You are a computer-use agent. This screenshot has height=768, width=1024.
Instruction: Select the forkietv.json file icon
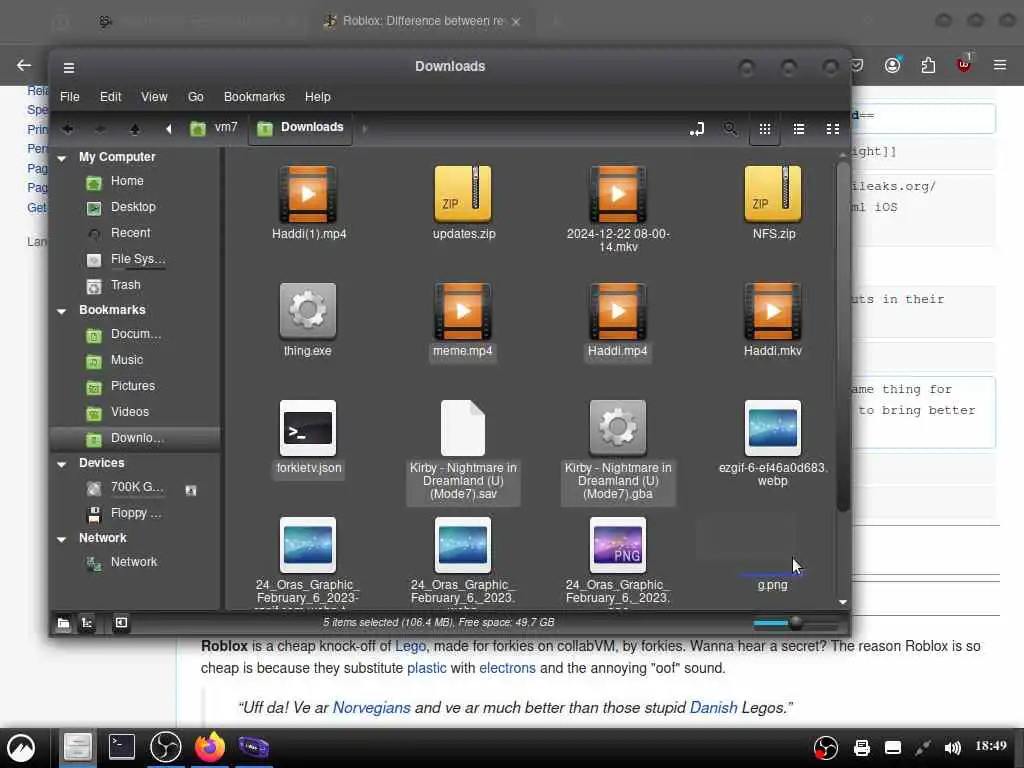pos(308,428)
